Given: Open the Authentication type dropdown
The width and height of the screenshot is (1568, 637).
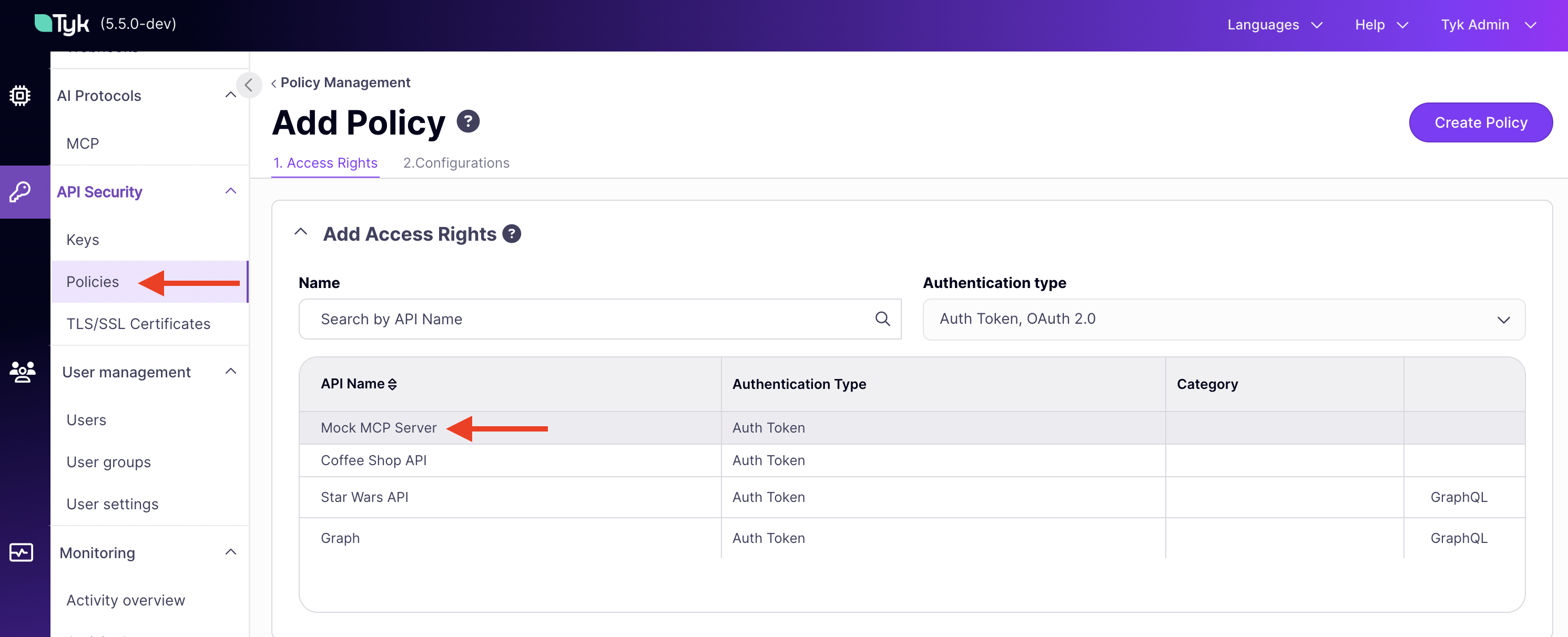Looking at the screenshot, I should pos(1224,319).
